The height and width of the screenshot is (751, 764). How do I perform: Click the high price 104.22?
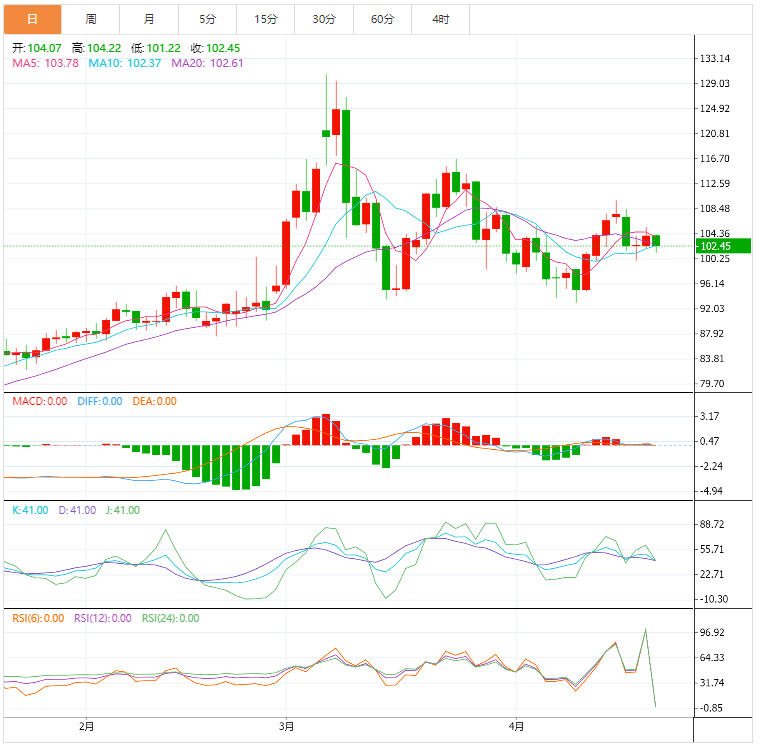click(x=104, y=48)
